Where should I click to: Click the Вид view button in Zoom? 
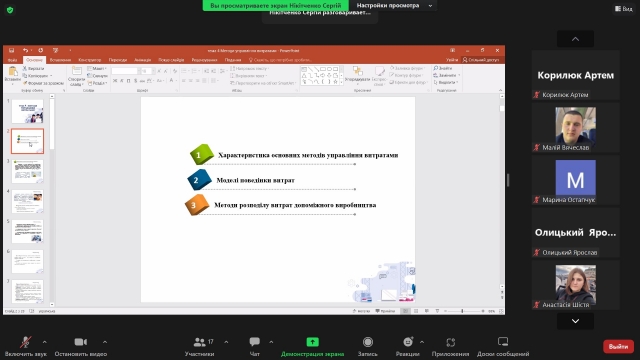tap(624, 9)
